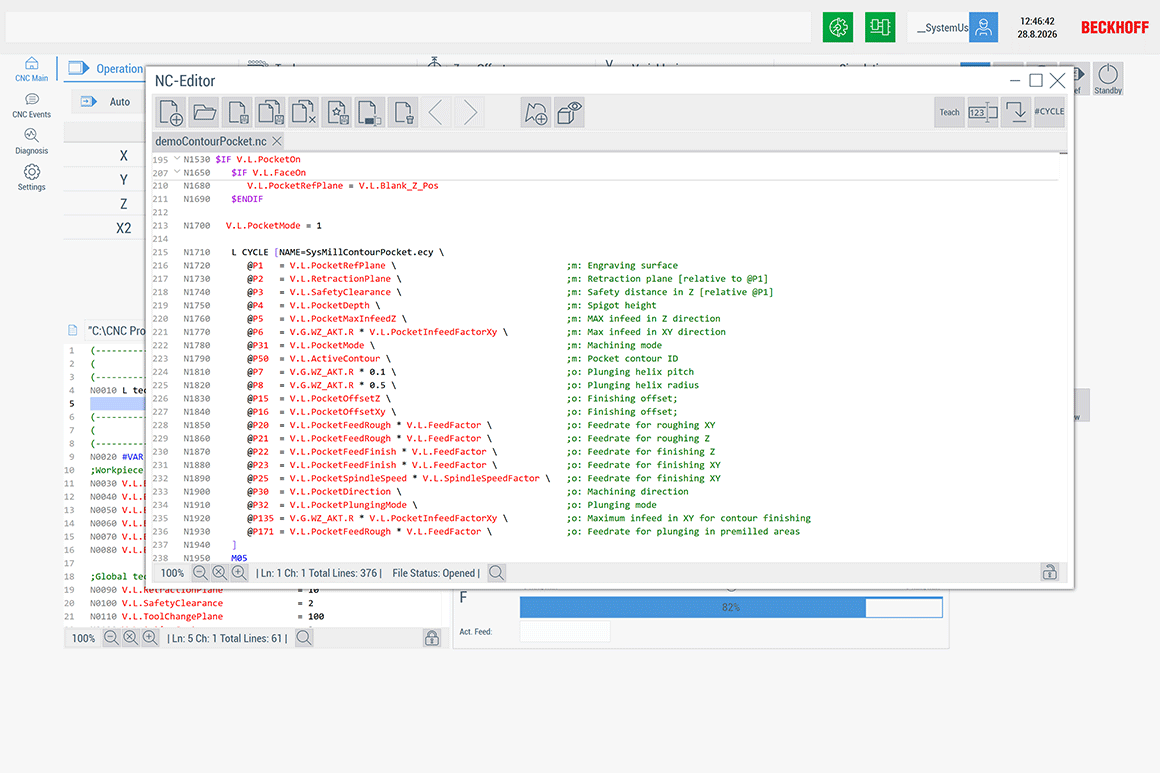The image size is (1160, 773).
Task: Click comment 'Plunging helix pitch'
Action: [x=641, y=372]
